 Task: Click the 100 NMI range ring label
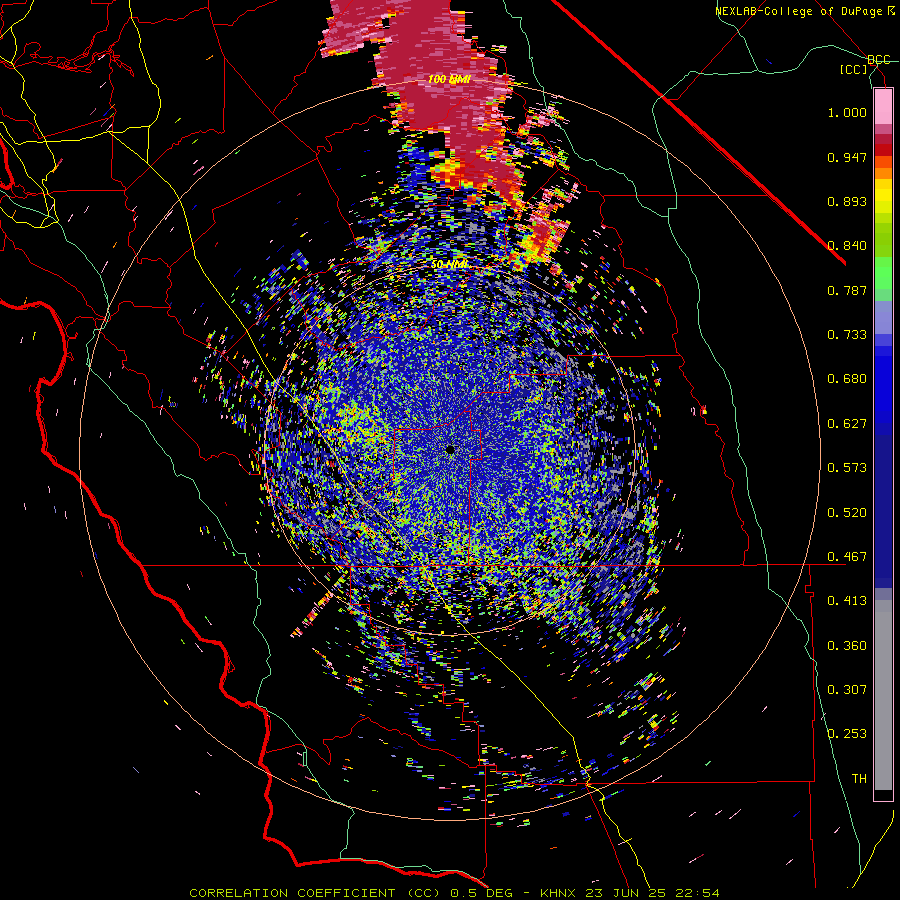(x=449, y=79)
